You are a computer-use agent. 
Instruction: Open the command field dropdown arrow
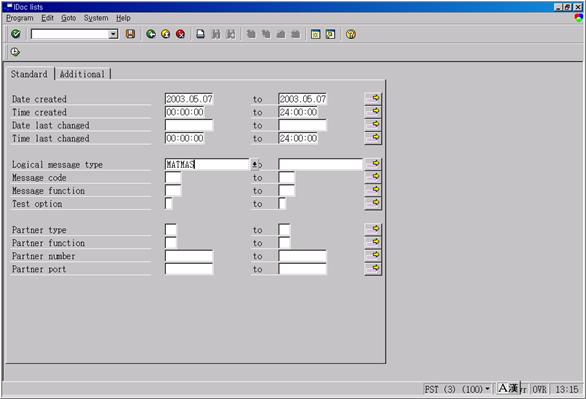[113, 34]
